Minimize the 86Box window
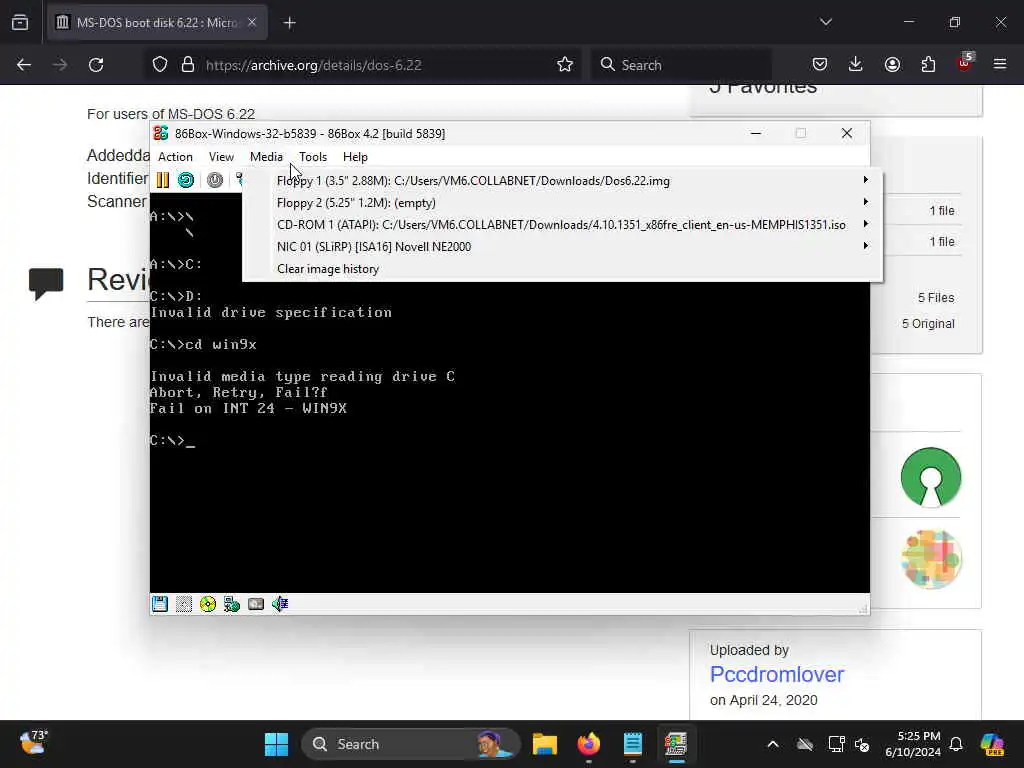The image size is (1024, 768). coord(756,133)
